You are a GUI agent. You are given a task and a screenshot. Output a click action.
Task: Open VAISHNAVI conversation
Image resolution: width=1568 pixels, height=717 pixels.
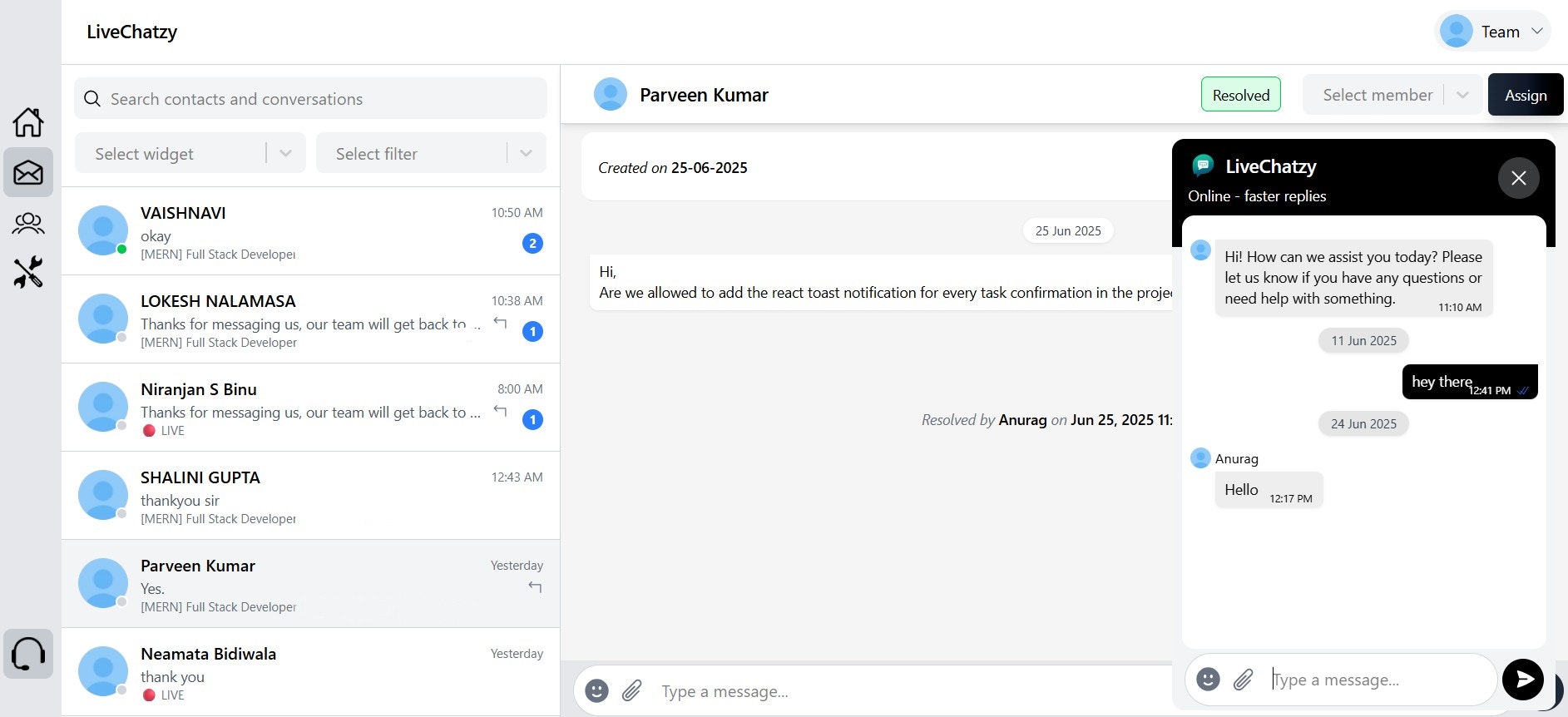(310, 231)
